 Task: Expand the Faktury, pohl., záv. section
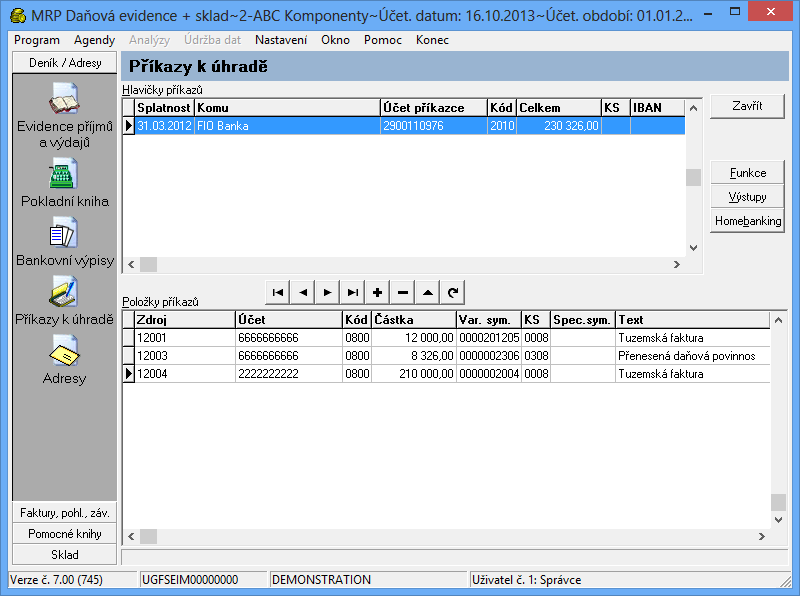(65, 513)
